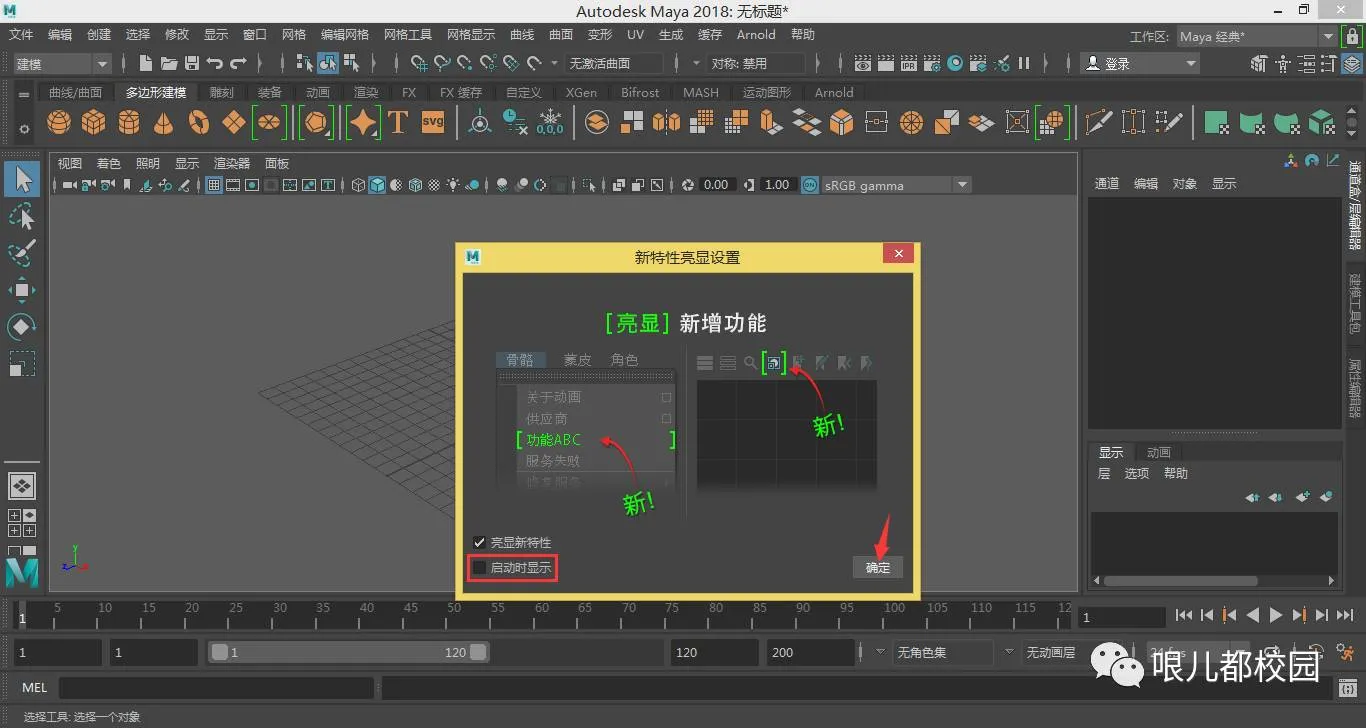This screenshot has height=728, width=1366.
Task: Click the redo arrow icon
Action: click(x=238, y=63)
